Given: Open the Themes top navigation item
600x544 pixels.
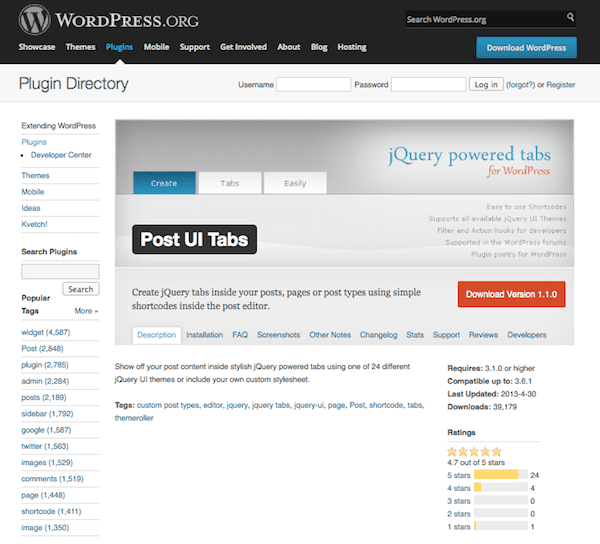Looking at the screenshot, I should 80,47.
